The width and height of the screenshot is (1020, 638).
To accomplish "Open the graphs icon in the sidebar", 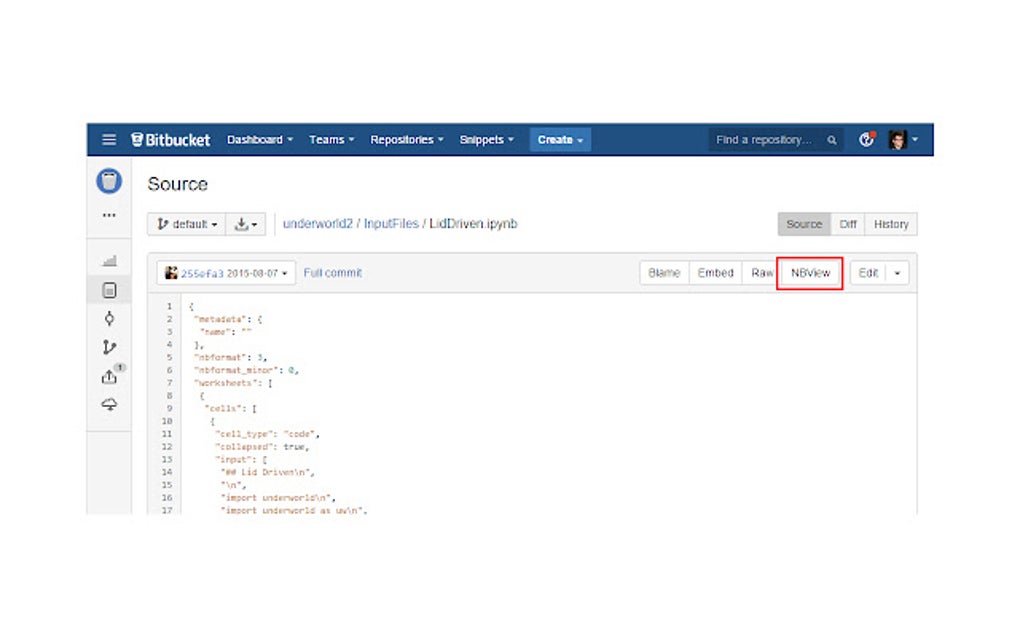I will point(109,259).
